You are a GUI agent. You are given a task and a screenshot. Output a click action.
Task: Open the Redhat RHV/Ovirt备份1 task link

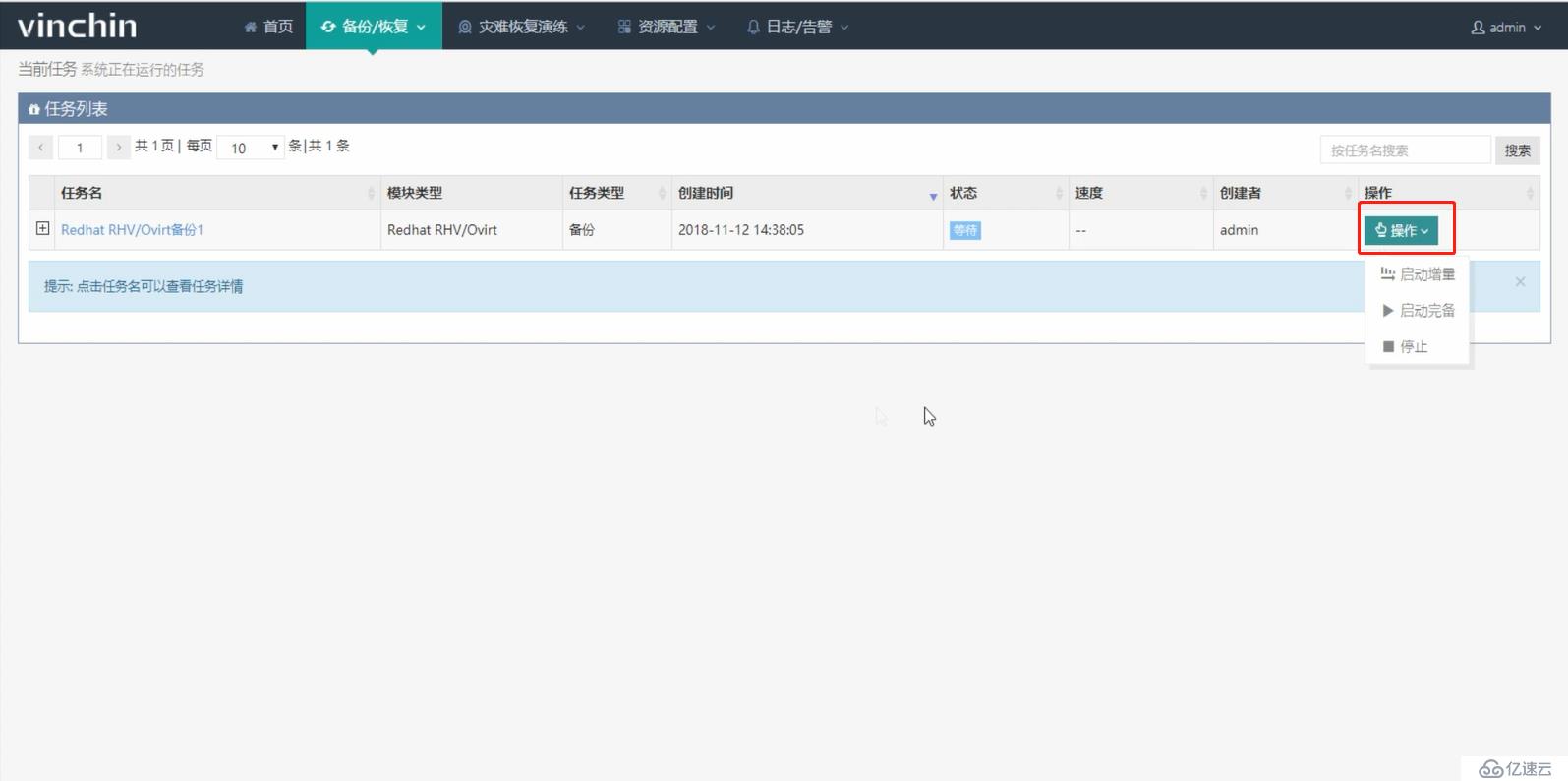[132, 229]
